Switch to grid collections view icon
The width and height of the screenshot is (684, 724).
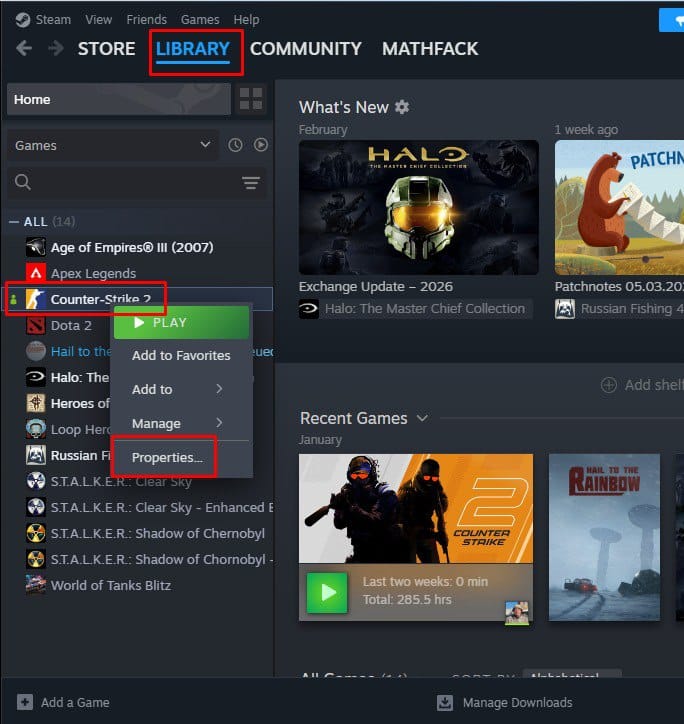251,99
